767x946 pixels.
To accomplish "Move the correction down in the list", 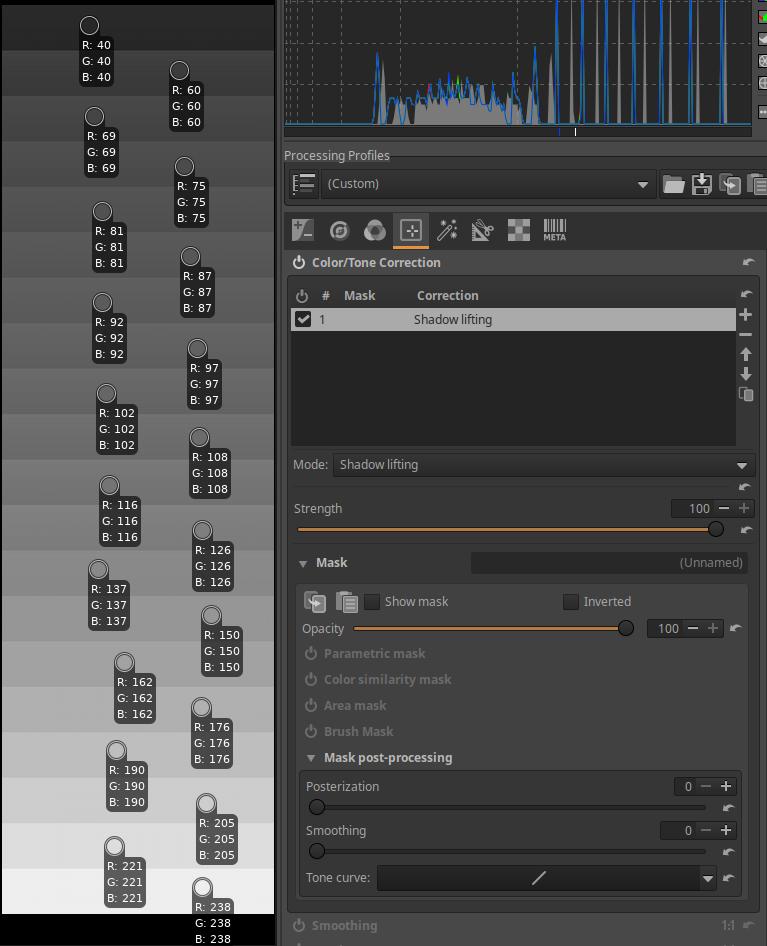I will (x=745, y=374).
